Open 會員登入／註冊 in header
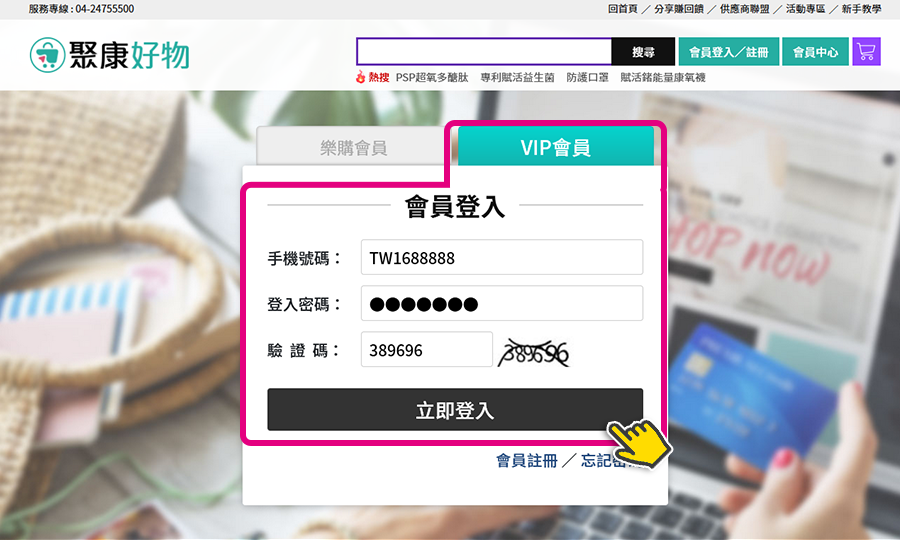The height and width of the screenshot is (540, 900). (x=728, y=52)
